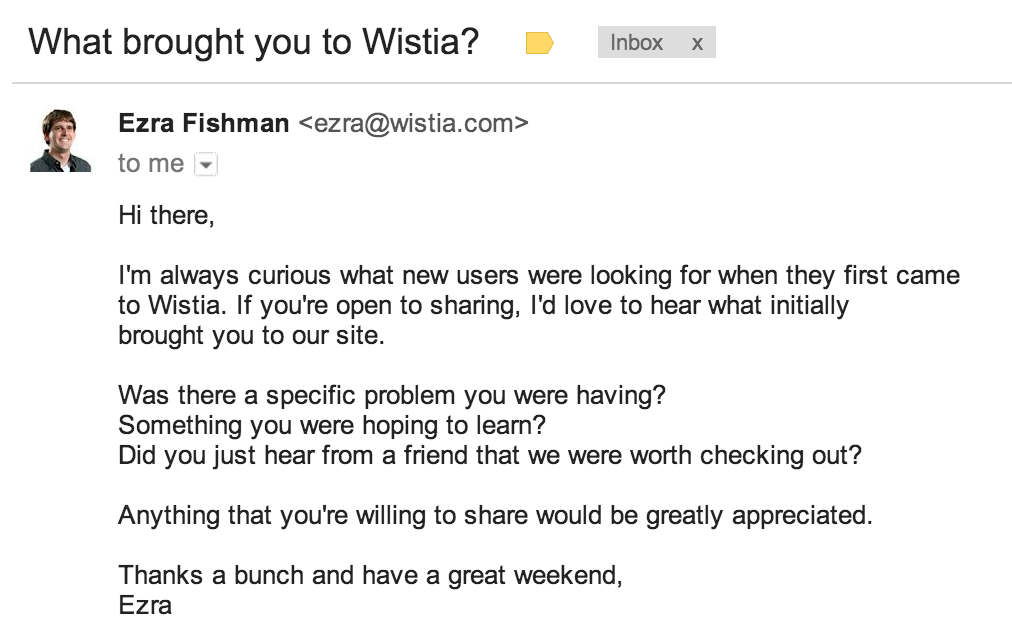Click the subject "What brought you to Wistia?"
1012x640 pixels.
[x=254, y=42]
